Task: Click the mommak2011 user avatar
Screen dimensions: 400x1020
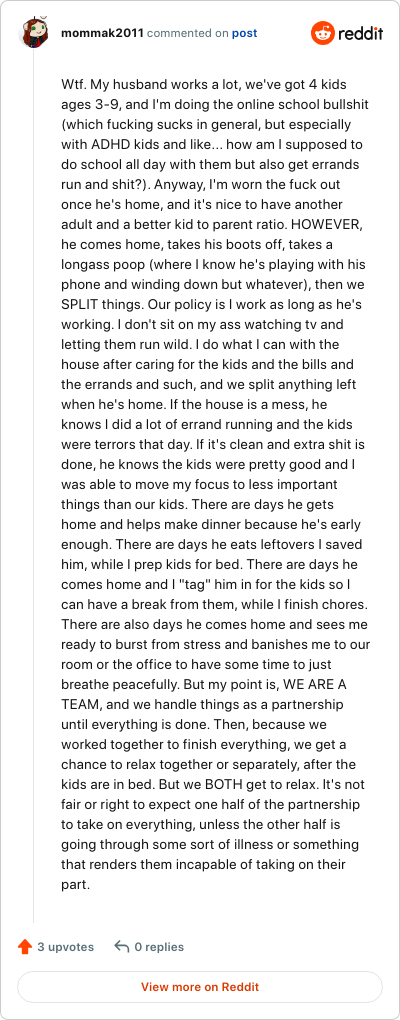Action: pos(35,33)
